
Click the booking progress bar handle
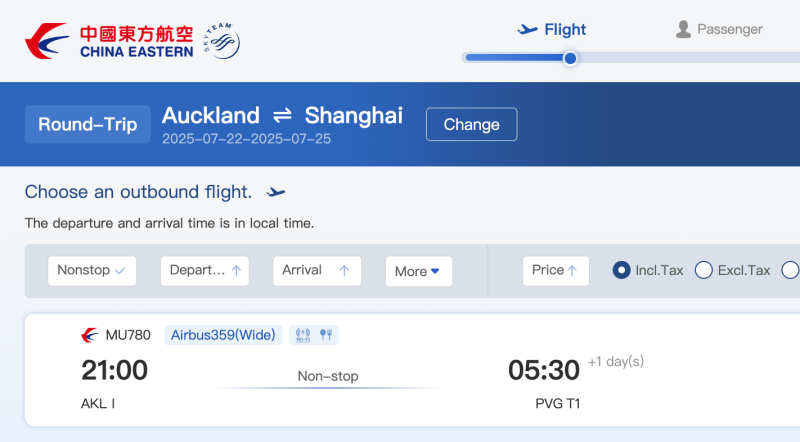point(570,58)
